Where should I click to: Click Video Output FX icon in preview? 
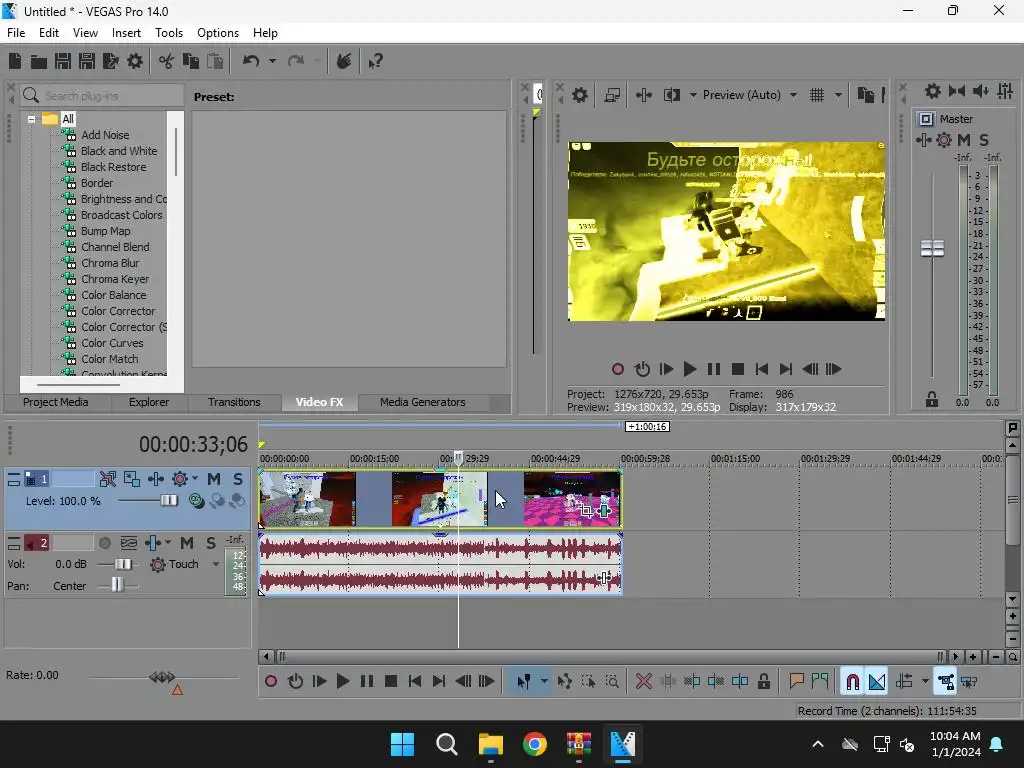point(643,95)
